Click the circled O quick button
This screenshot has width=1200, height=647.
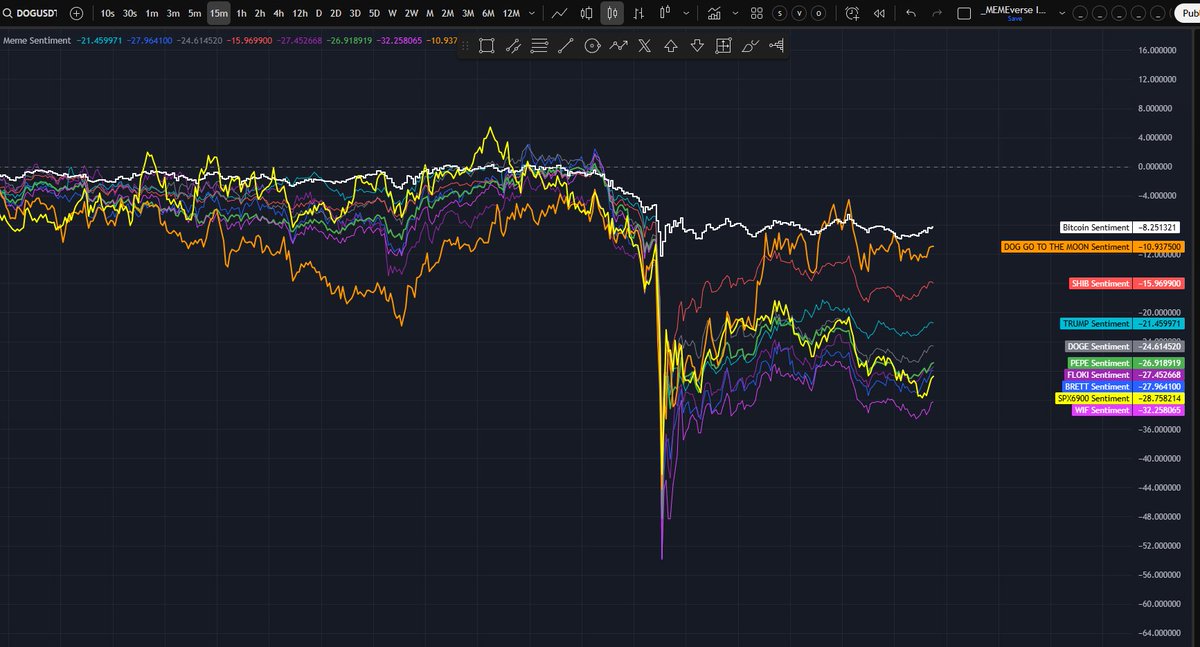pyautogui.click(x=819, y=14)
